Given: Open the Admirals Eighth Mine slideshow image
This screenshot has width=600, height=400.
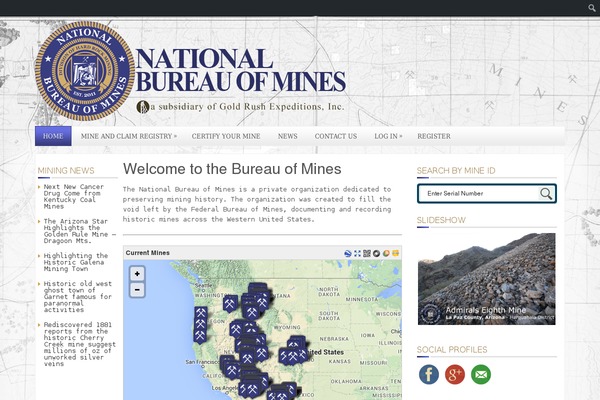Looking at the screenshot, I should pos(486,279).
